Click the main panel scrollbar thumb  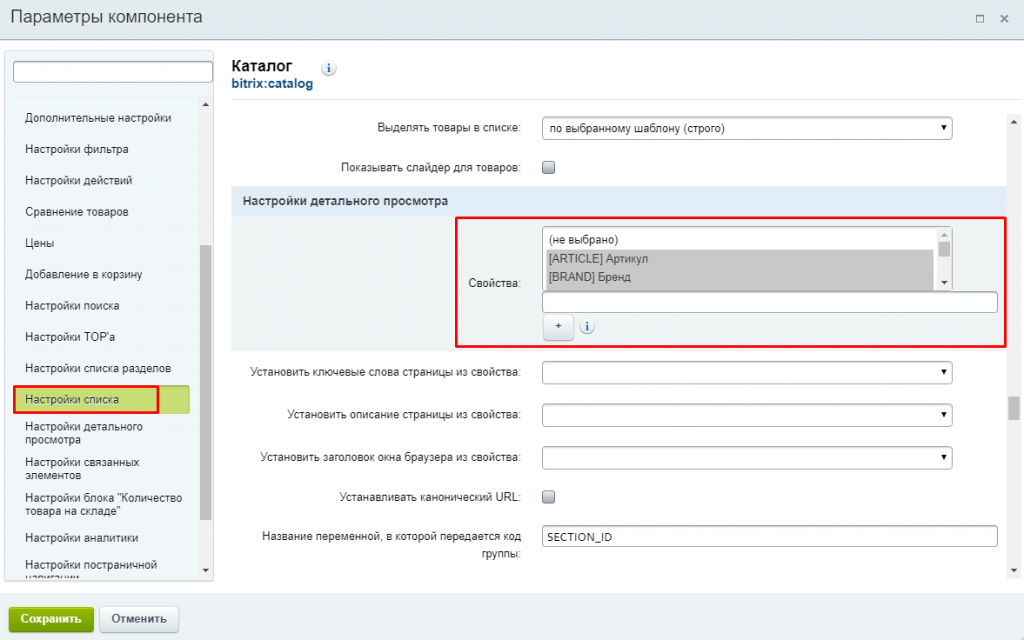point(1014,409)
